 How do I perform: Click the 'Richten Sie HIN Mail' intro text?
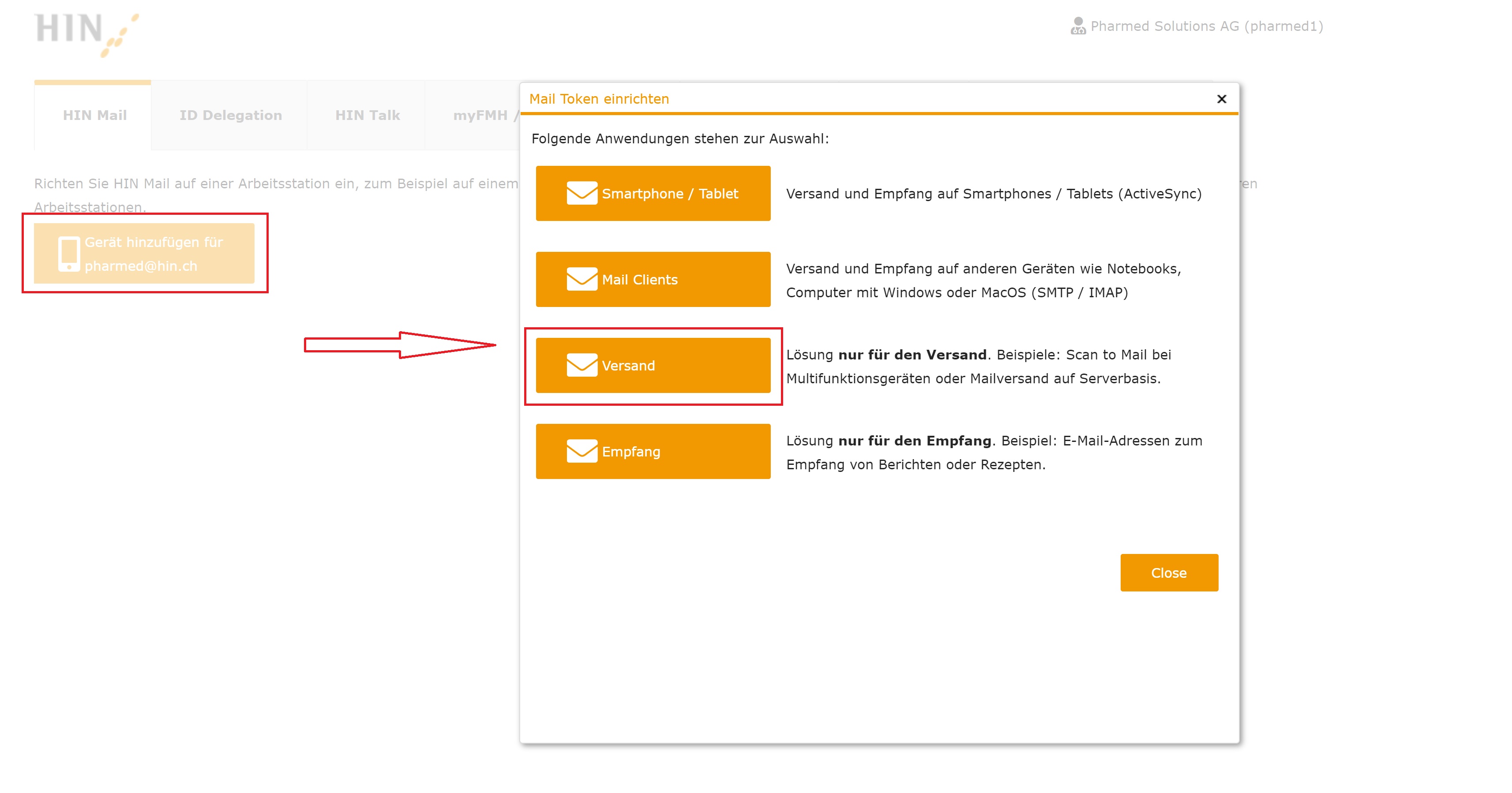tap(276, 195)
